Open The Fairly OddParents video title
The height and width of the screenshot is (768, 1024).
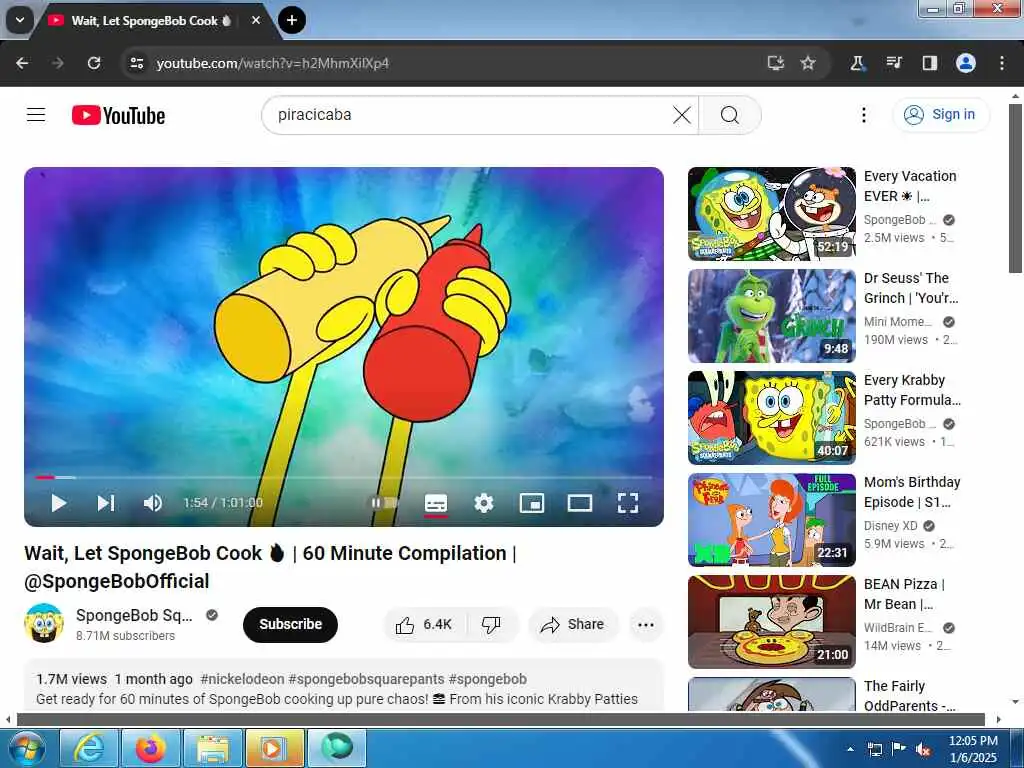tap(910, 696)
